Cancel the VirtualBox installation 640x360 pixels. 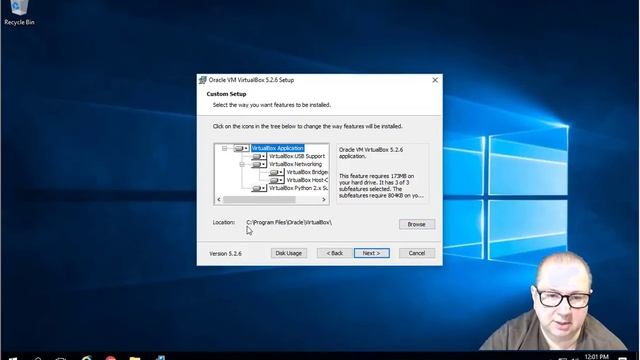point(417,253)
